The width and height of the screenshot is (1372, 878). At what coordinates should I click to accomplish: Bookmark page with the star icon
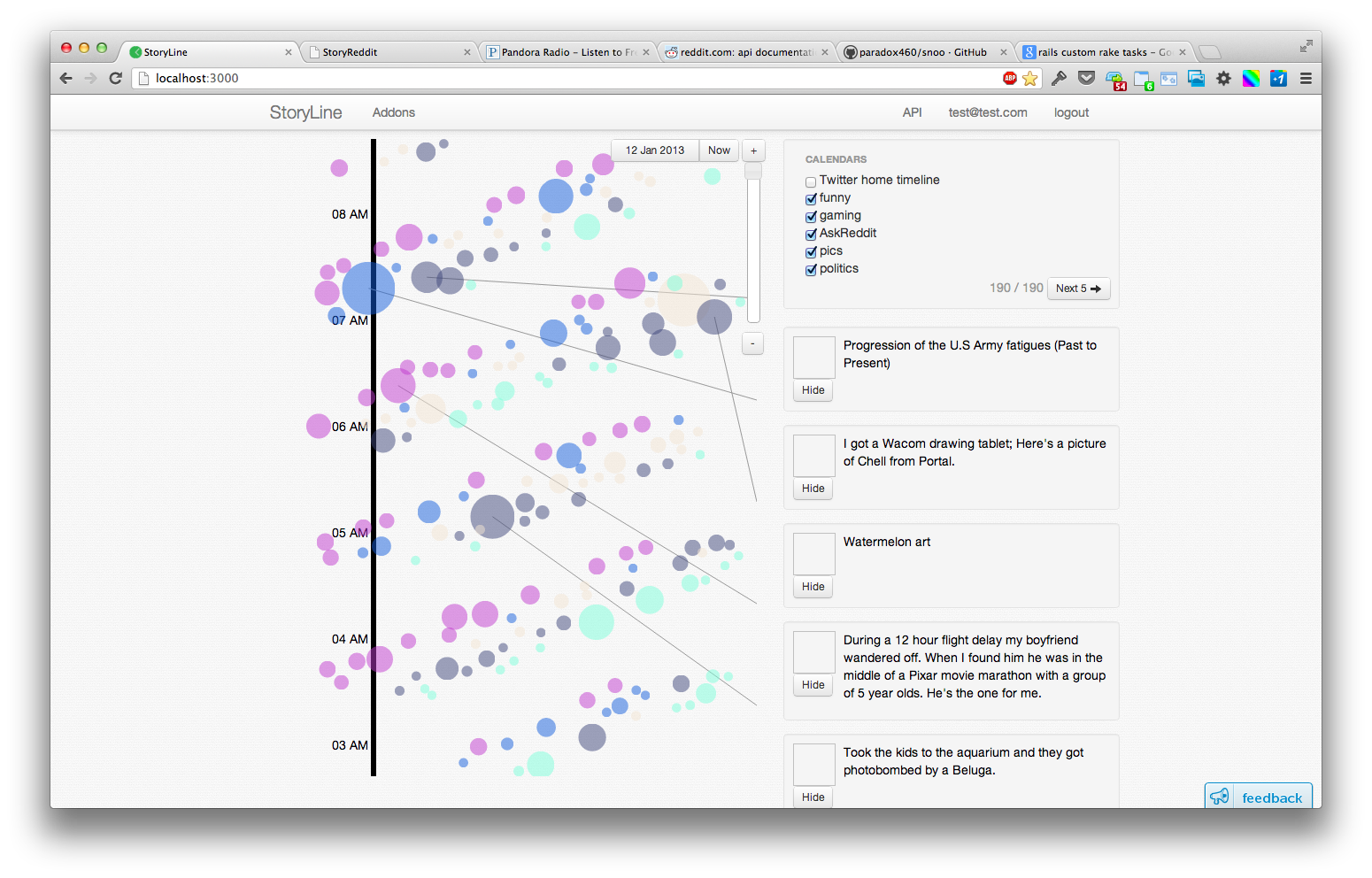pos(1030,78)
